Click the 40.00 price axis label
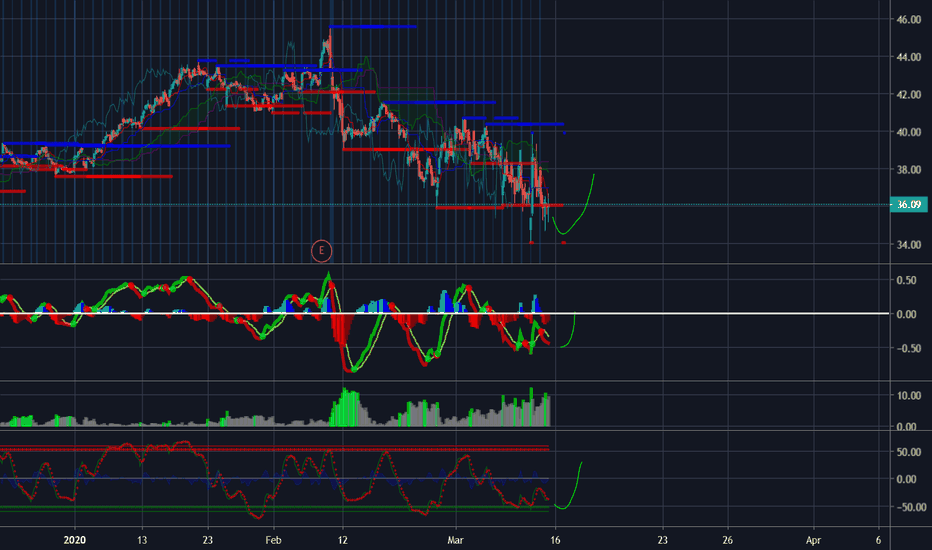The width and height of the screenshot is (932, 550). (x=909, y=132)
